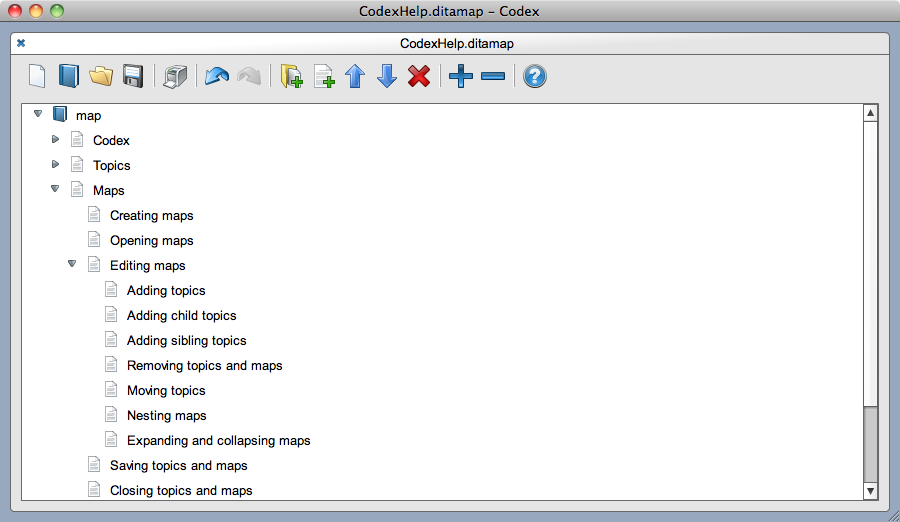Expand the Topics tree node
Image resolution: width=900 pixels, height=522 pixels.
point(56,165)
